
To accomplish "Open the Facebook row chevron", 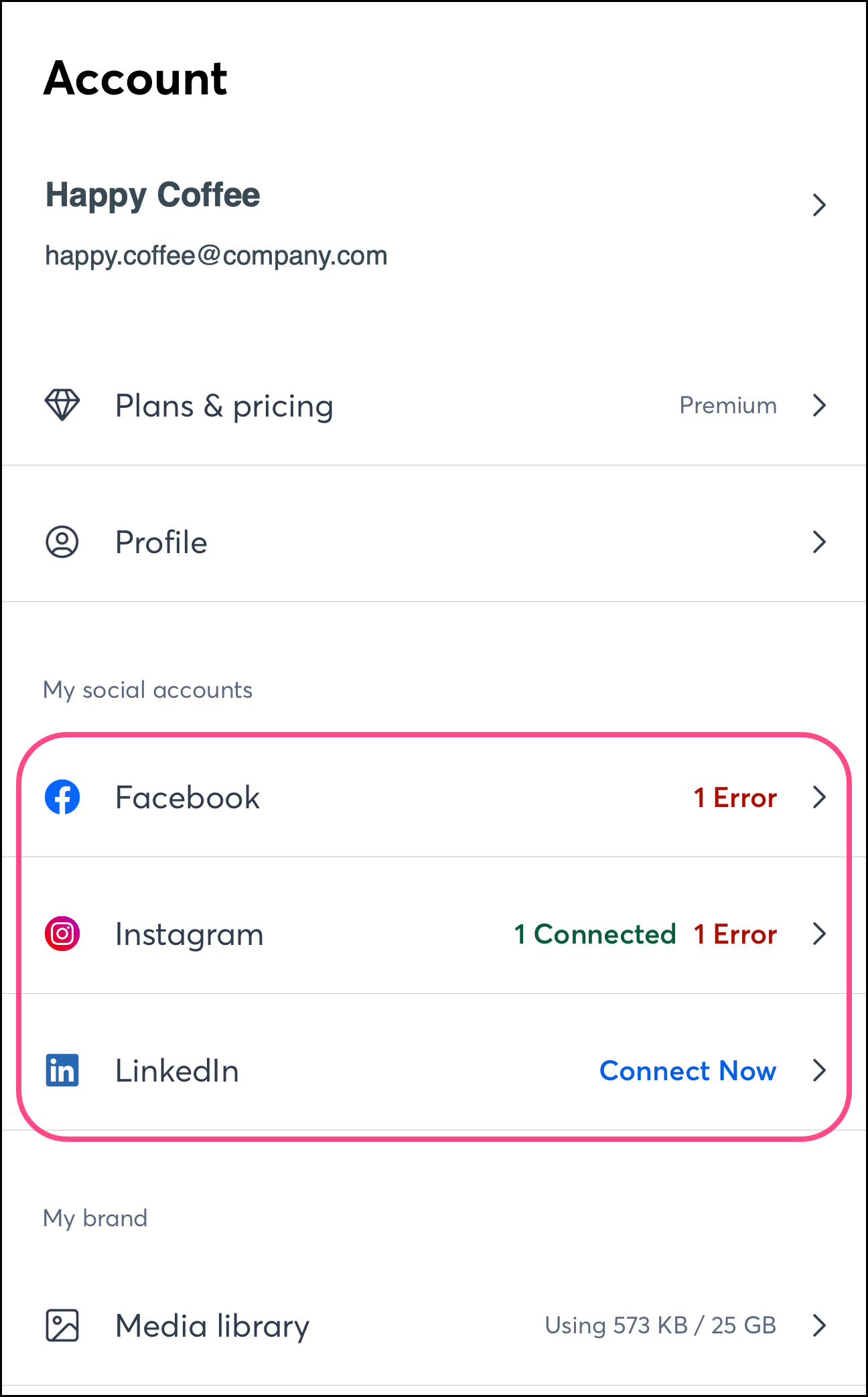I will [x=818, y=797].
